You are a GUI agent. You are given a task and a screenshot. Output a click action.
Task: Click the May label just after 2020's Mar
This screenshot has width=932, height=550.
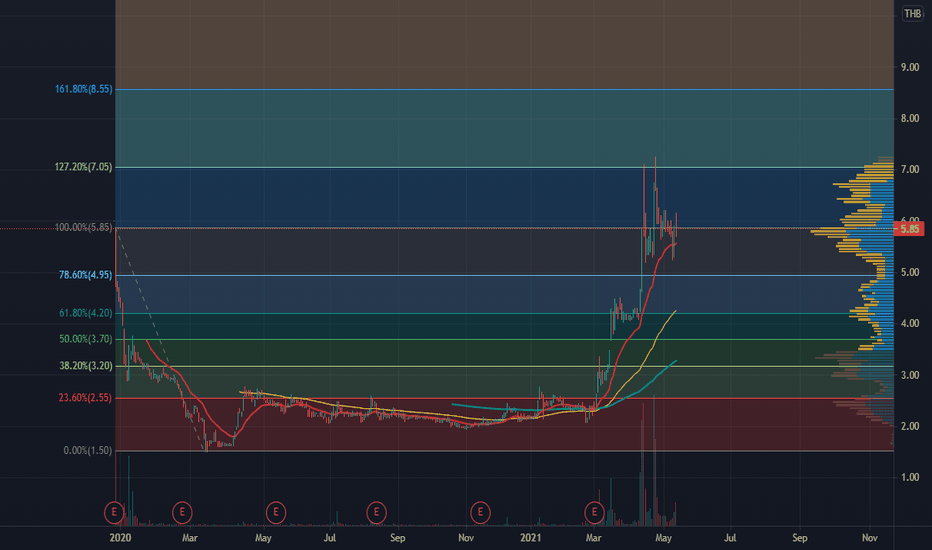263,538
